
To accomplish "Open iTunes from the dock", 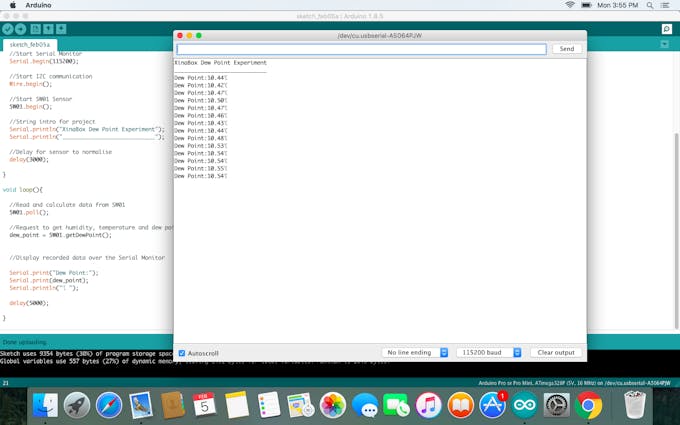I will (x=428, y=405).
